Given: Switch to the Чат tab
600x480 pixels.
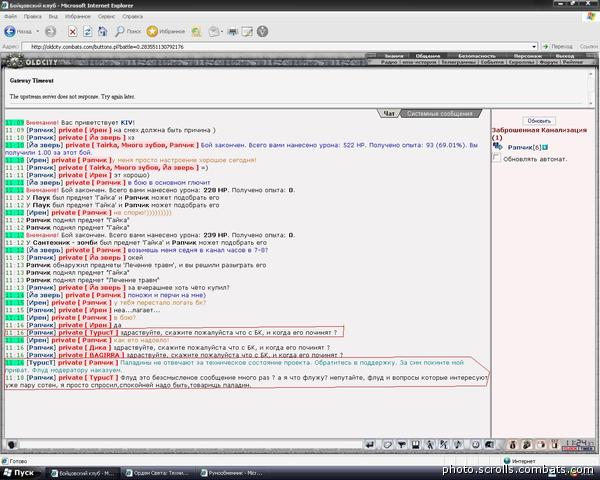Looking at the screenshot, I should pyautogui.click(x=389, y=114).
